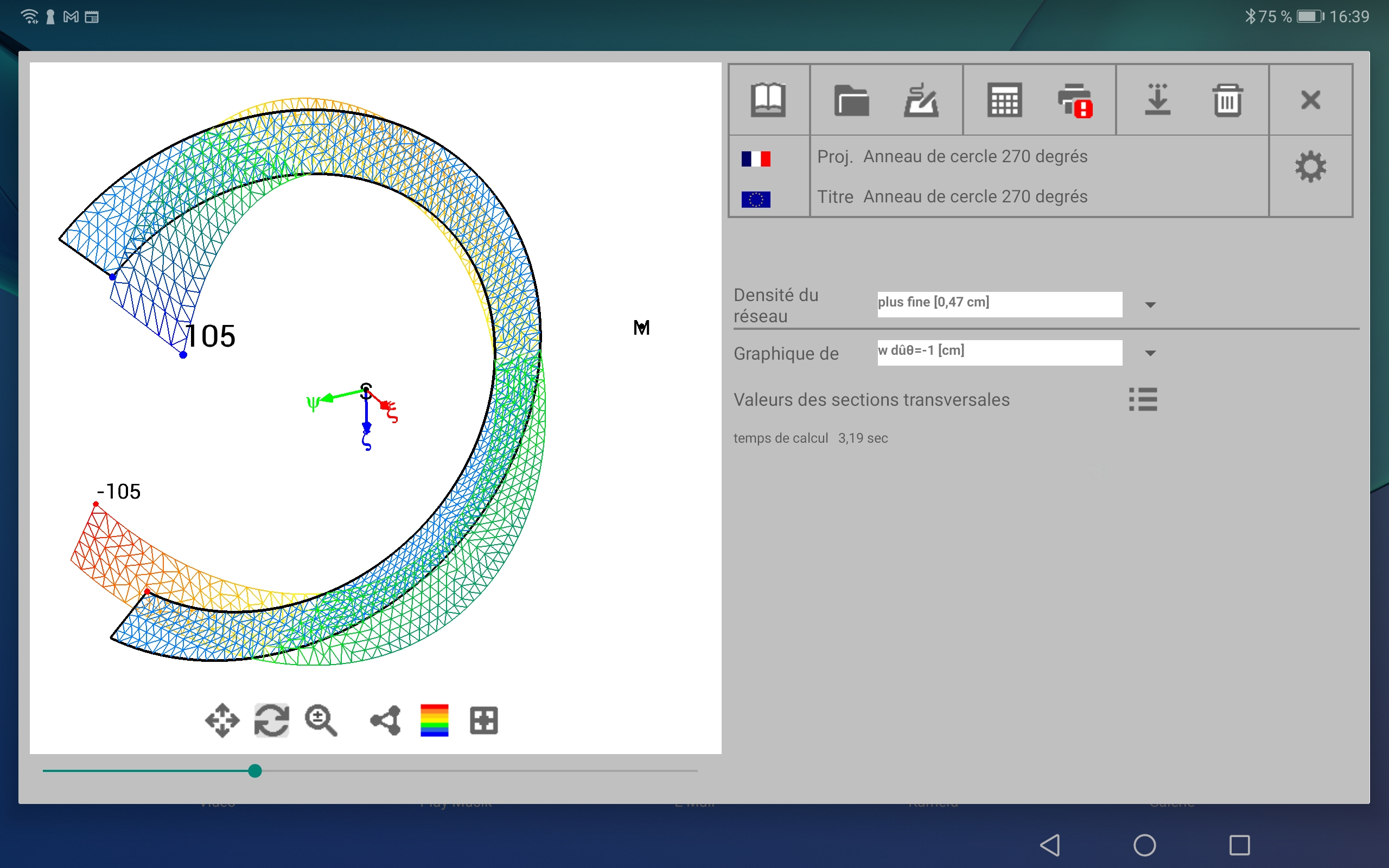Select European Union flag option

pos(755,199)
